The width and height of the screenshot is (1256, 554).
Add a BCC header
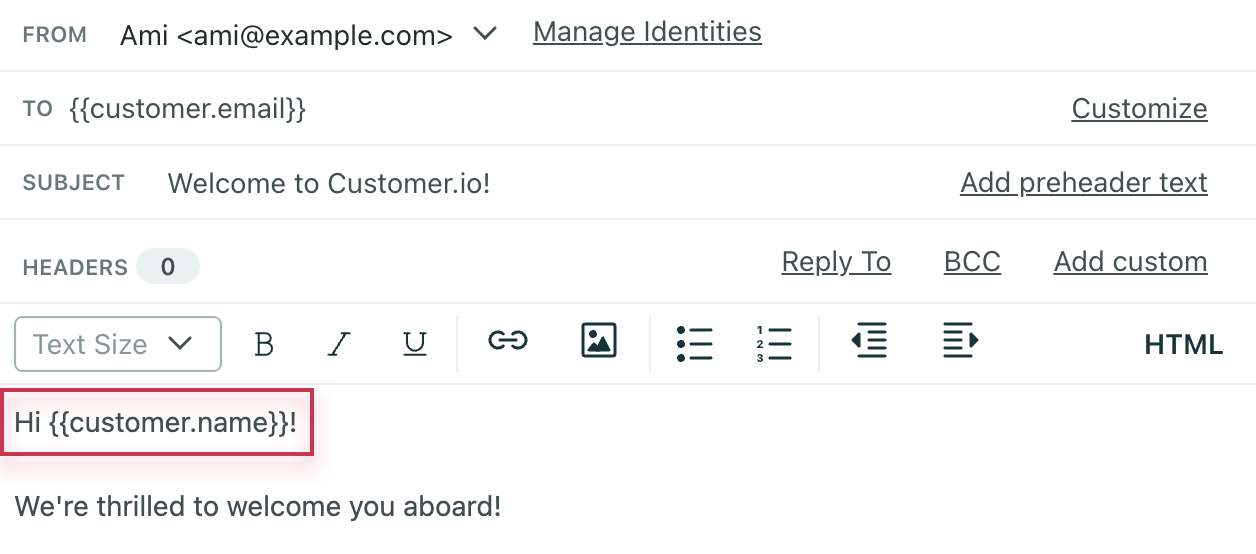[972, 262]
